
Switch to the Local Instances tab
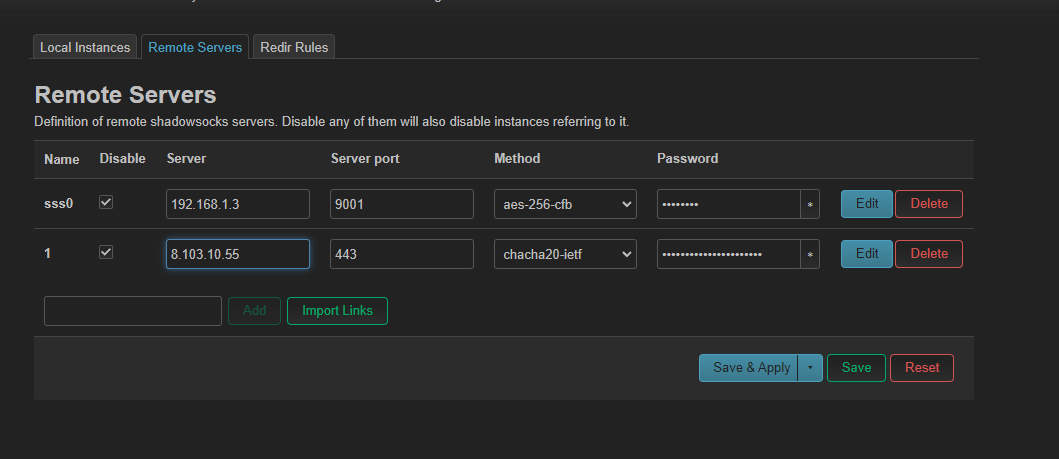click(84, 47)
